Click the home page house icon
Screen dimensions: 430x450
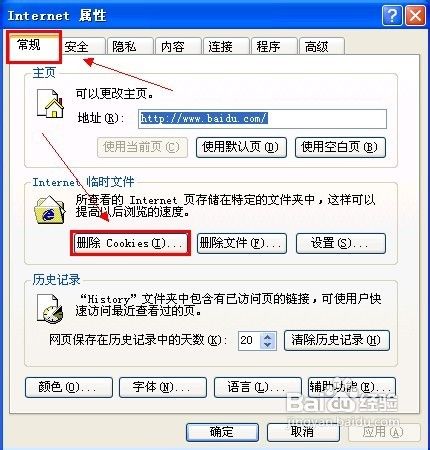pos(50,103)
